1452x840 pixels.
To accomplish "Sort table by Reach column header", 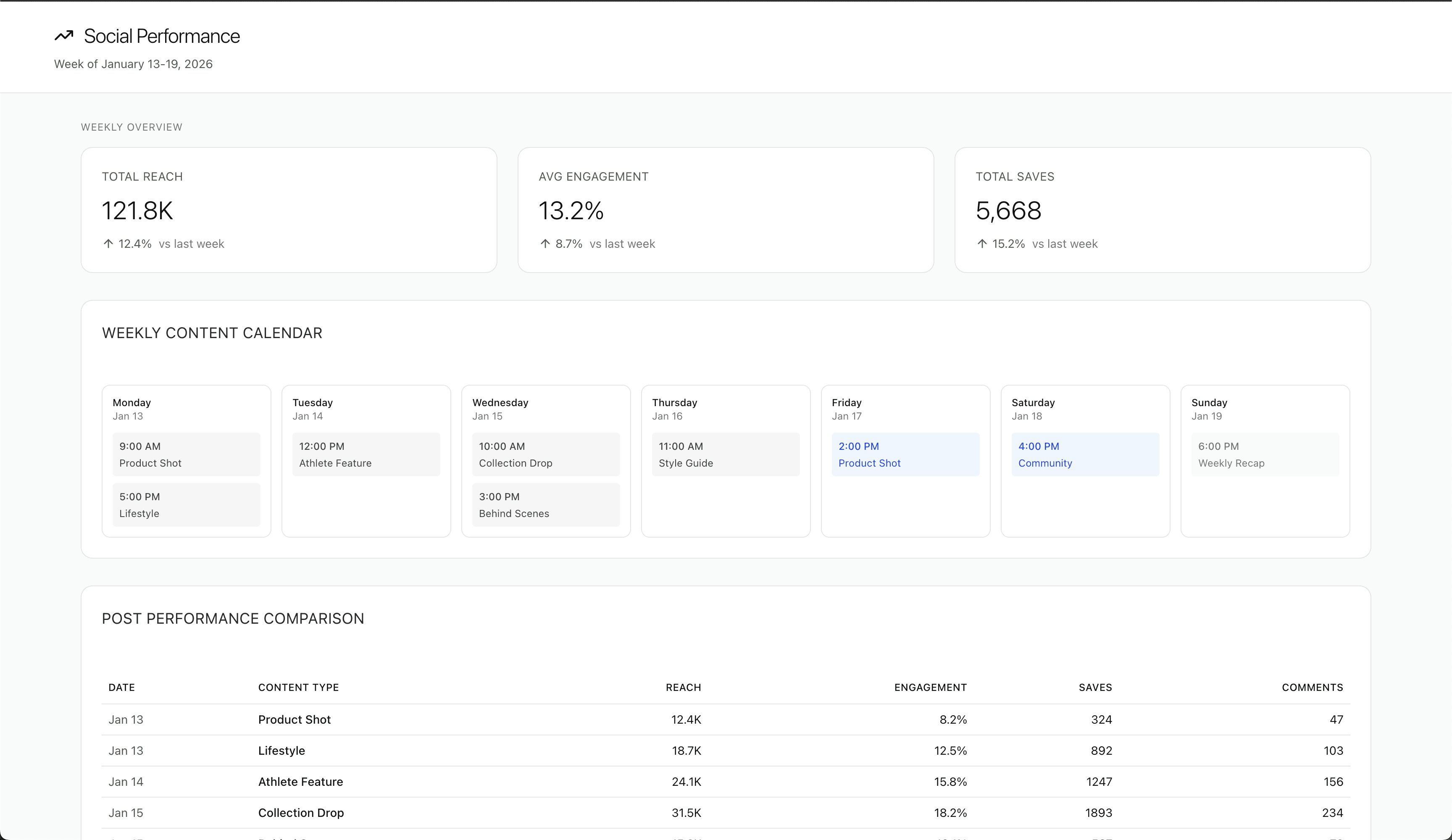I will [x=684, y=687].
